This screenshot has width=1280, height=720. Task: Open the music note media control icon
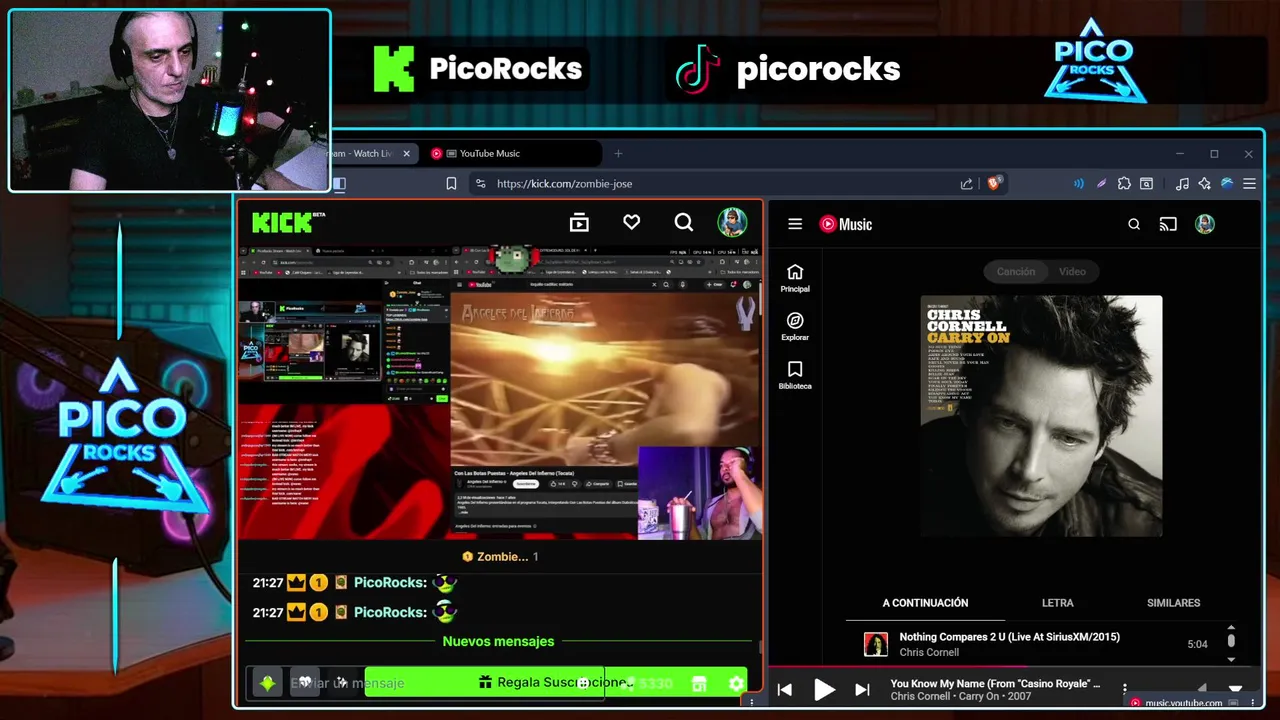[1182, 184]
